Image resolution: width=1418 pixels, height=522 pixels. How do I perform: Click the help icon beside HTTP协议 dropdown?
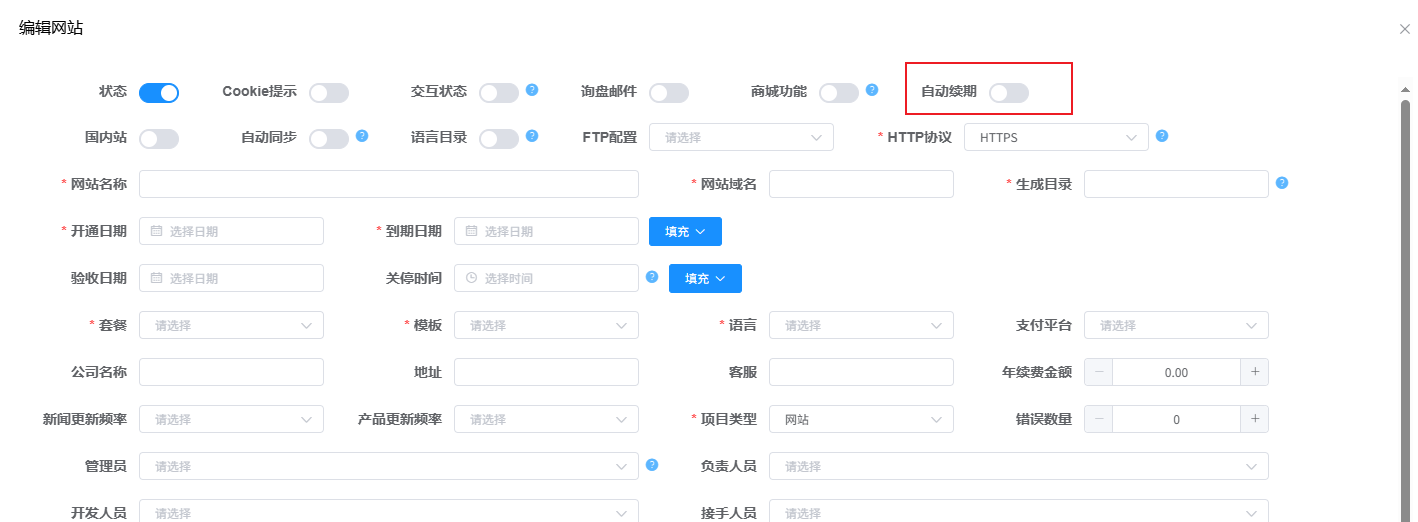[x=1162, y=136]
